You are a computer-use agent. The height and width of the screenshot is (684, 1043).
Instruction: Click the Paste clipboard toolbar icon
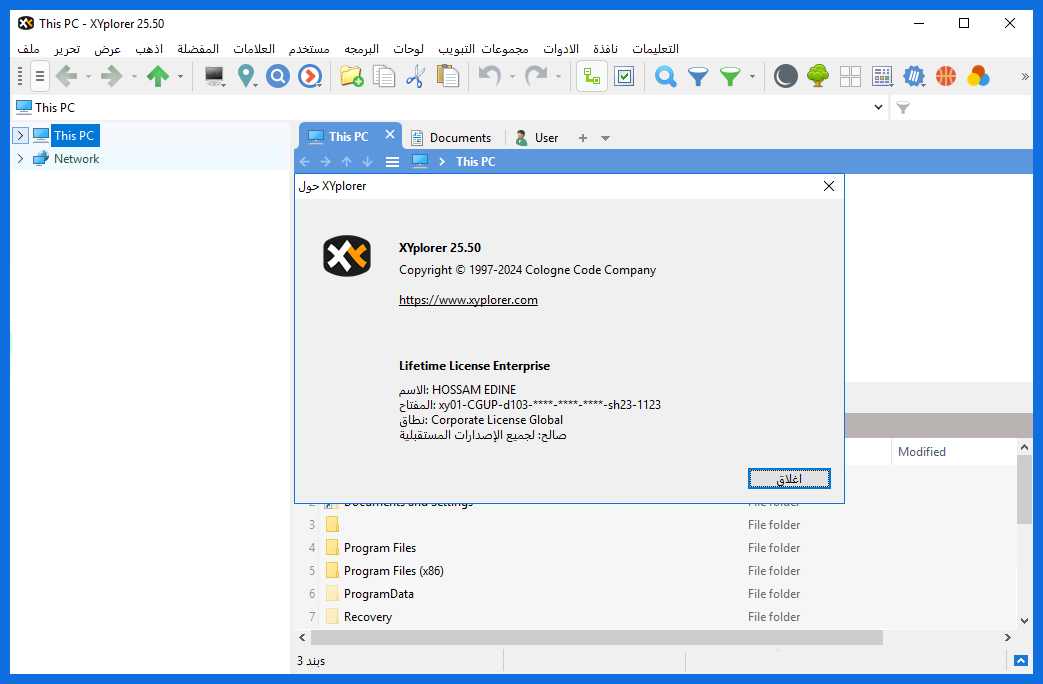point(448,77)
